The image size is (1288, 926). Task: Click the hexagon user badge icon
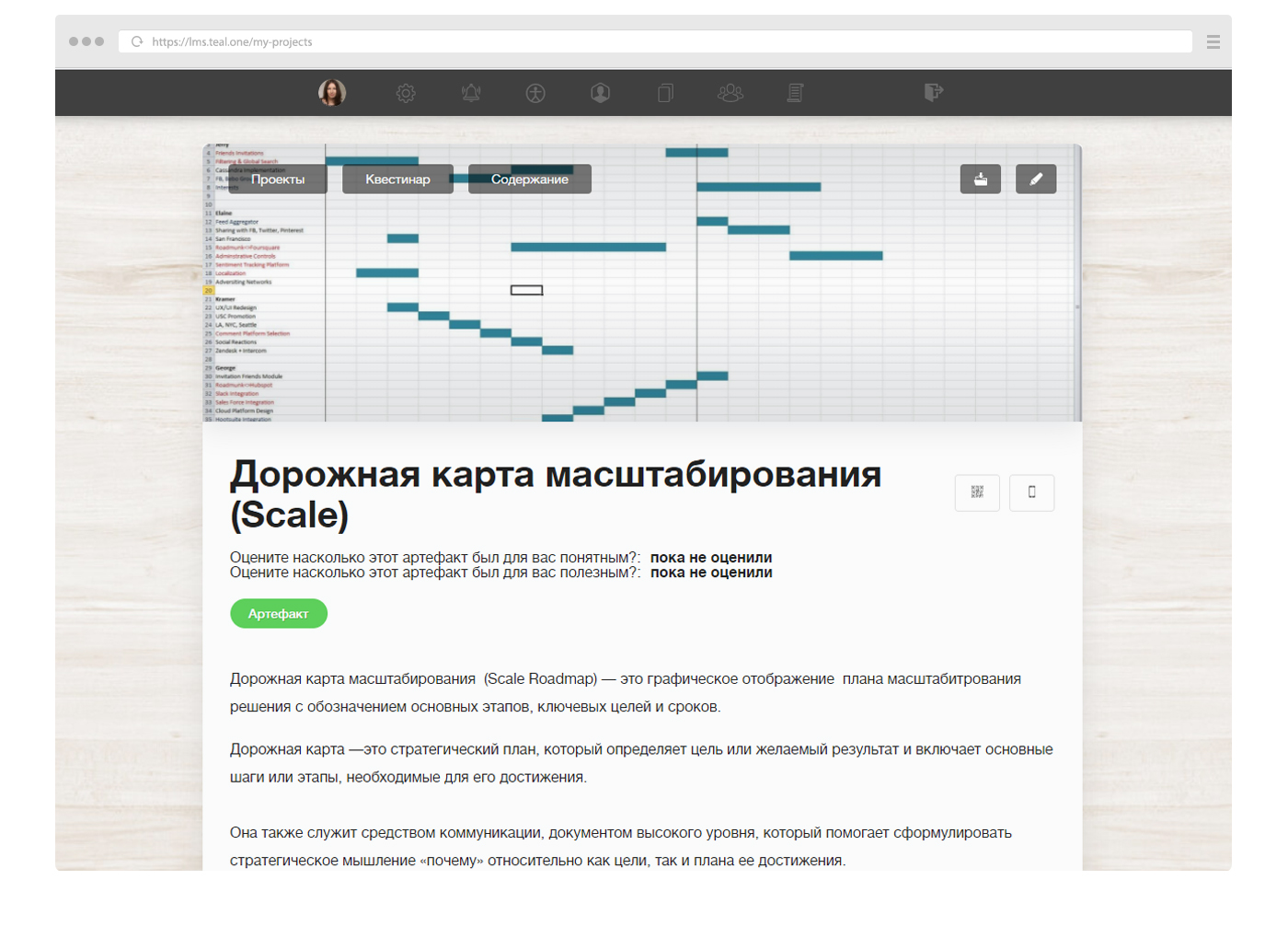coord(601,93)
